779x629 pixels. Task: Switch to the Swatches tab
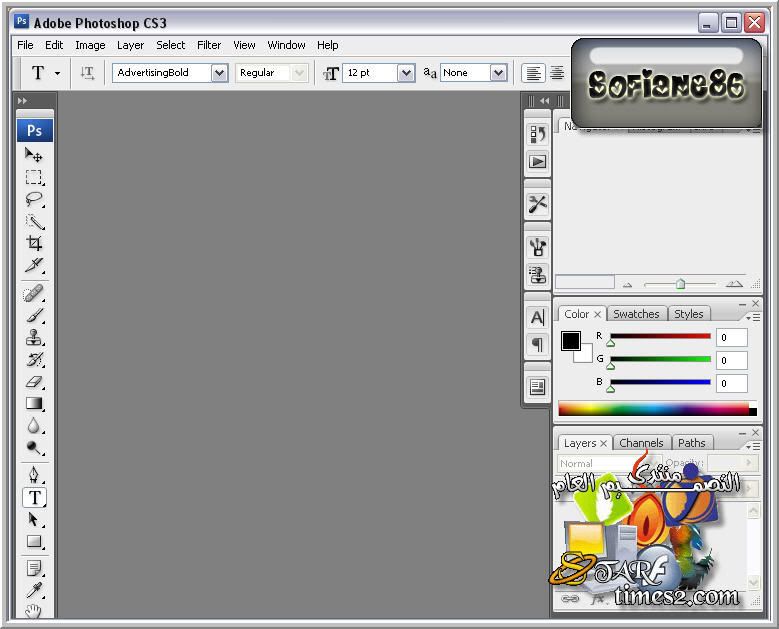pyautogui.click(x=636, y=314)
